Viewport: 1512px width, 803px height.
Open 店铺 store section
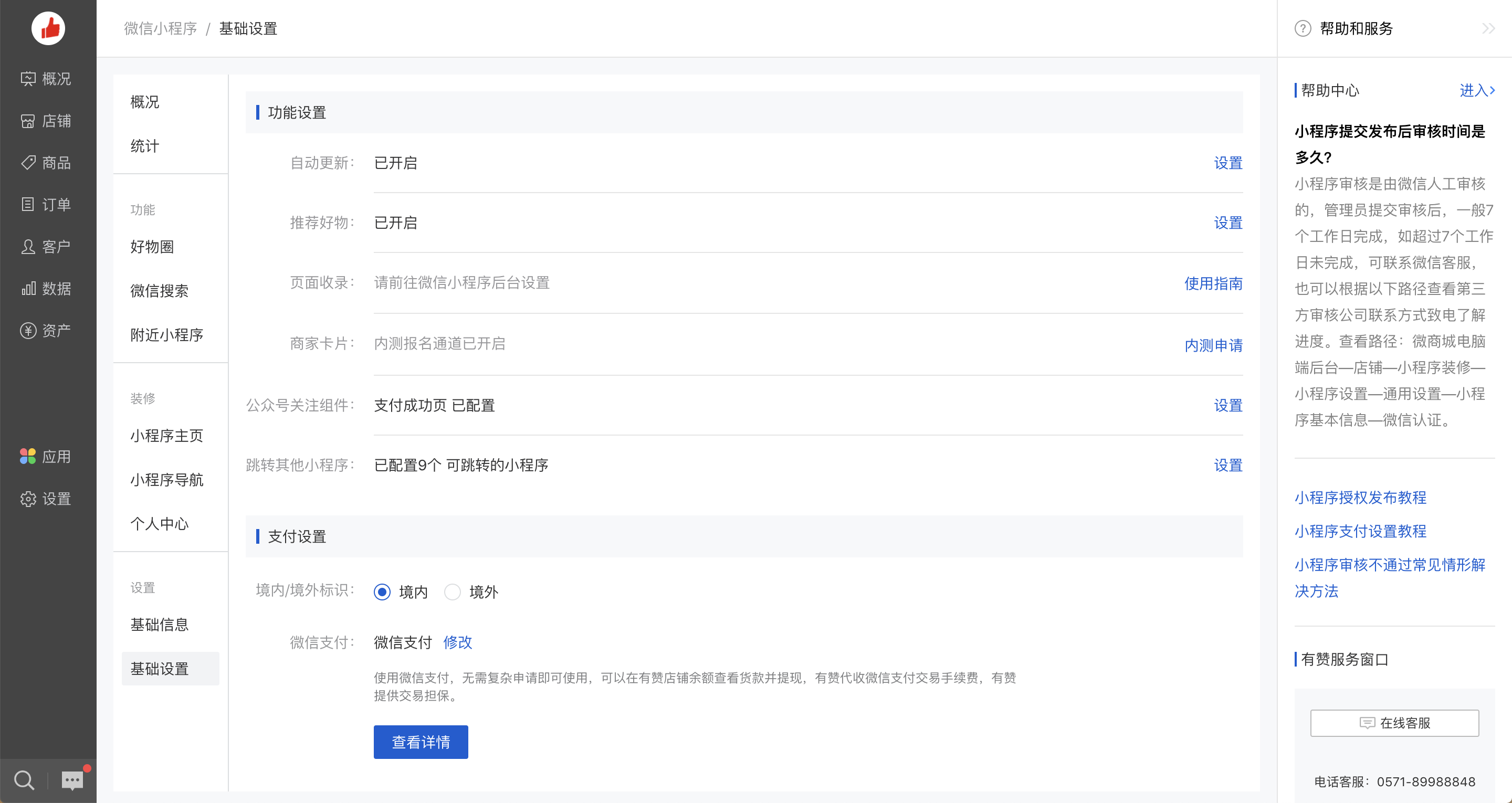click(x=46, y=121)
